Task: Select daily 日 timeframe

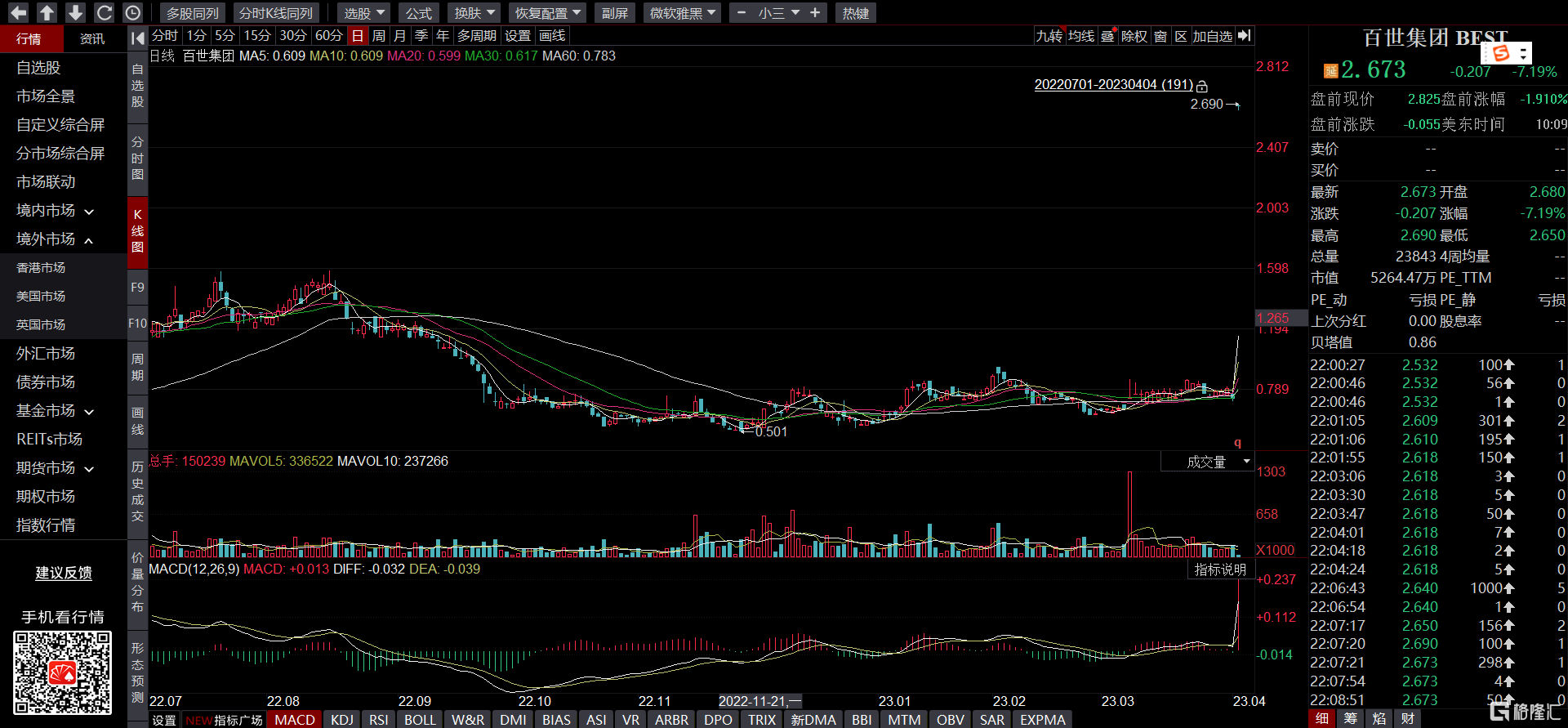Action: [x=357, y=36]
